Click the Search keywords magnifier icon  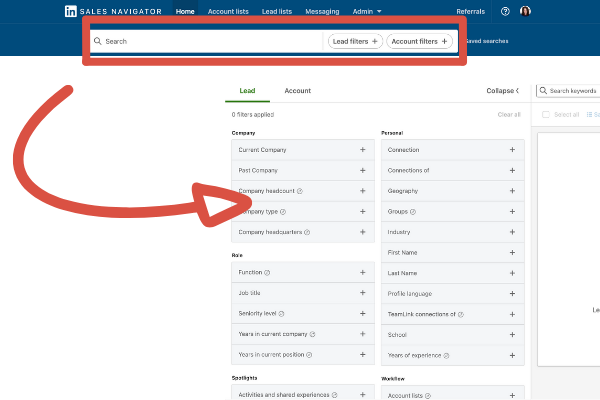(x=543, y=91)
